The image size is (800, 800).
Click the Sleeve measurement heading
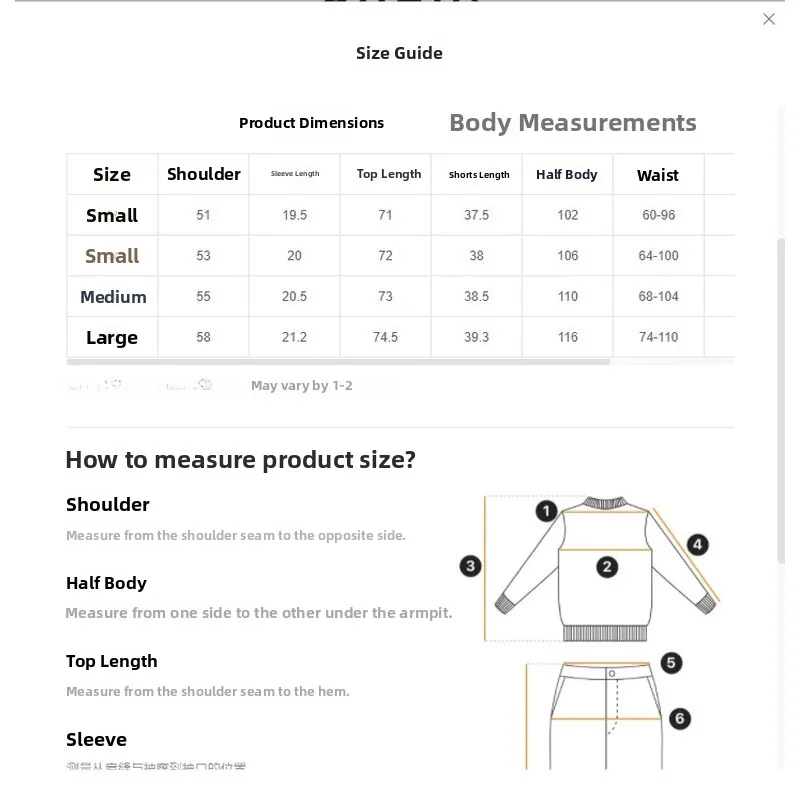pos(96,739)
